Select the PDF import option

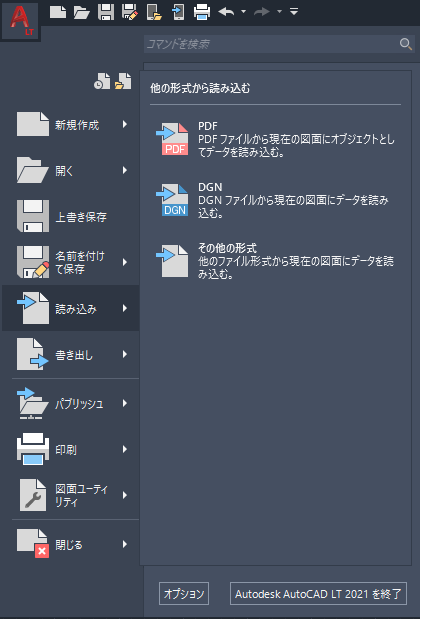click(x=276, y=139)
